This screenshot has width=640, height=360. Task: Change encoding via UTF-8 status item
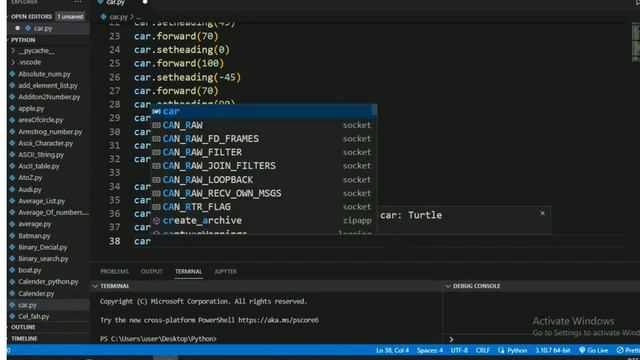pos(459,351)
